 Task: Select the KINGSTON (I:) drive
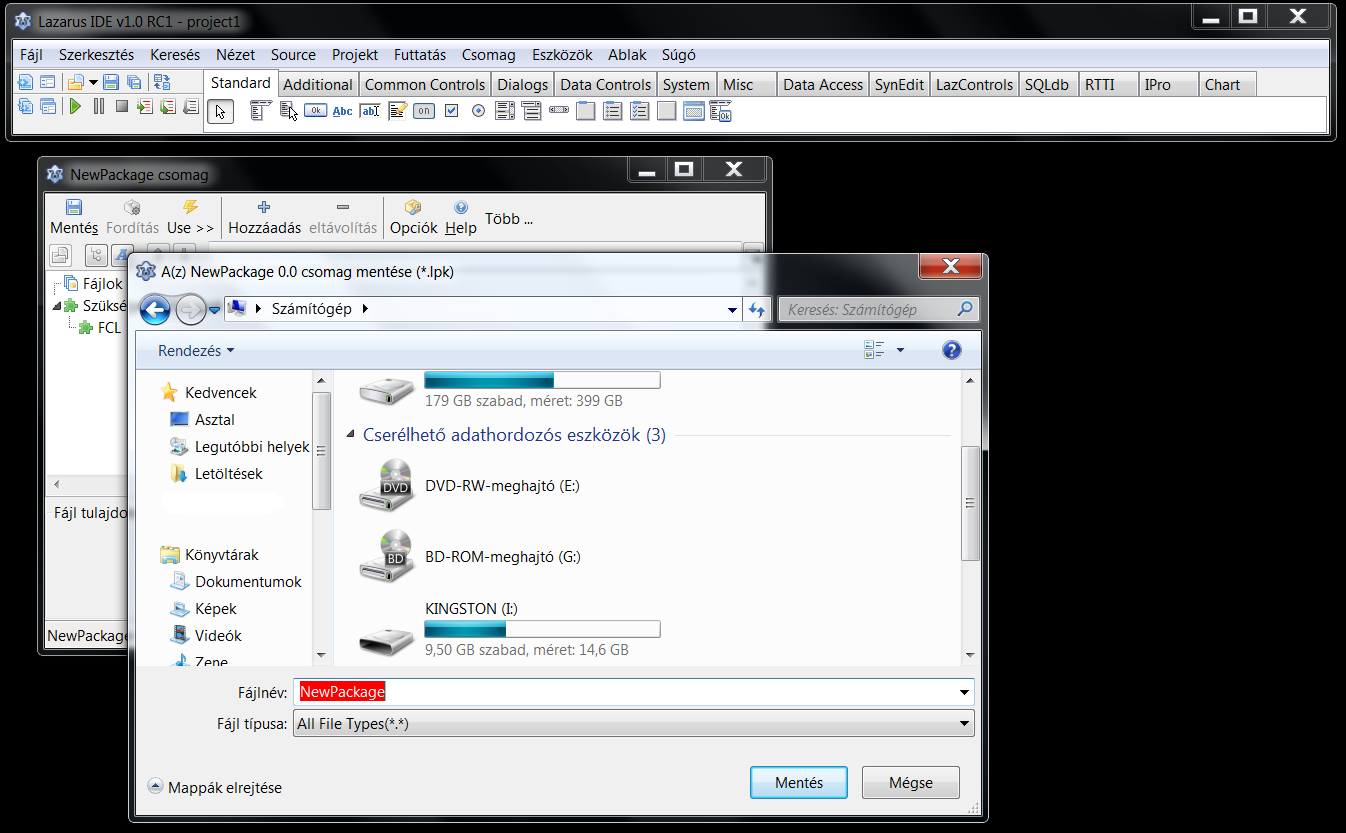tap(471, 609)
